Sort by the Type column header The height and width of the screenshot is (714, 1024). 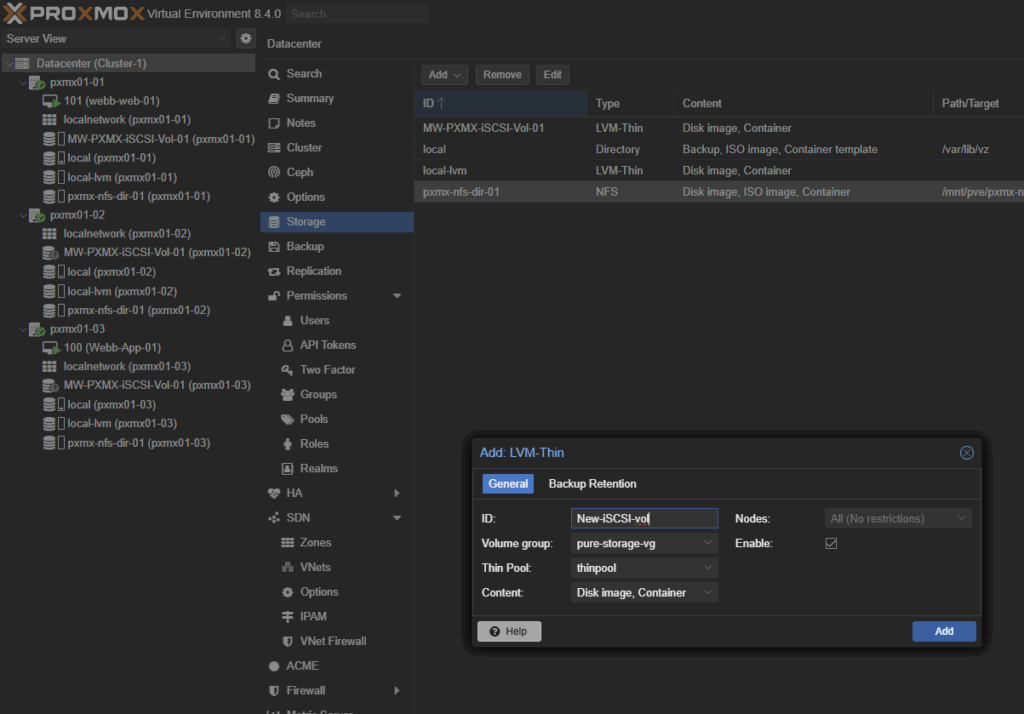pos(630,103)
